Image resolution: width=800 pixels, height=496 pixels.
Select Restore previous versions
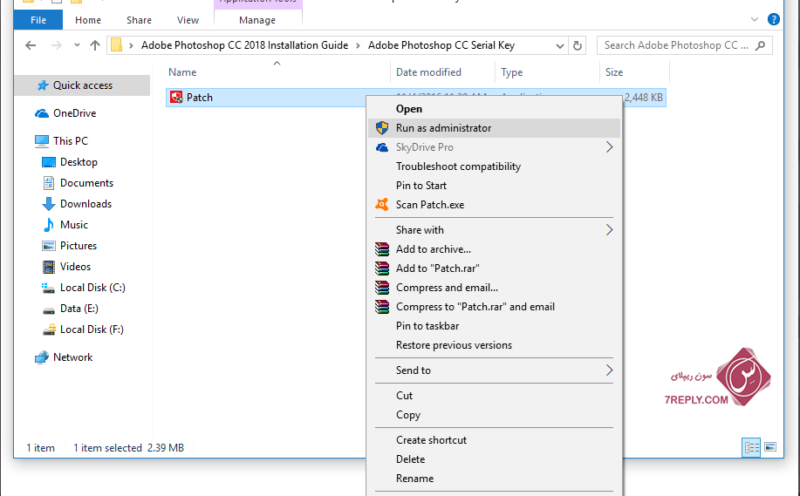[x=454, y=345]
